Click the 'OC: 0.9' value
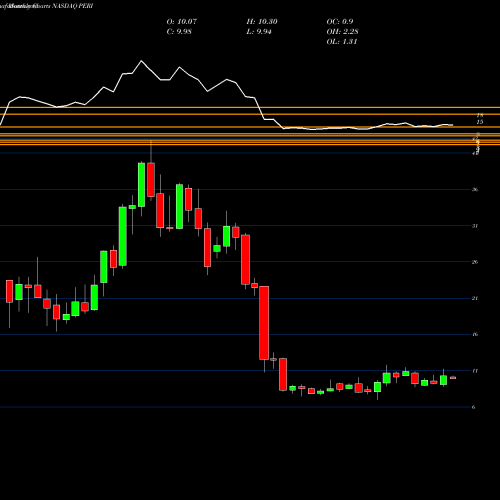The width and height of the screenshot is (500, 500). (x=340, y=22)
